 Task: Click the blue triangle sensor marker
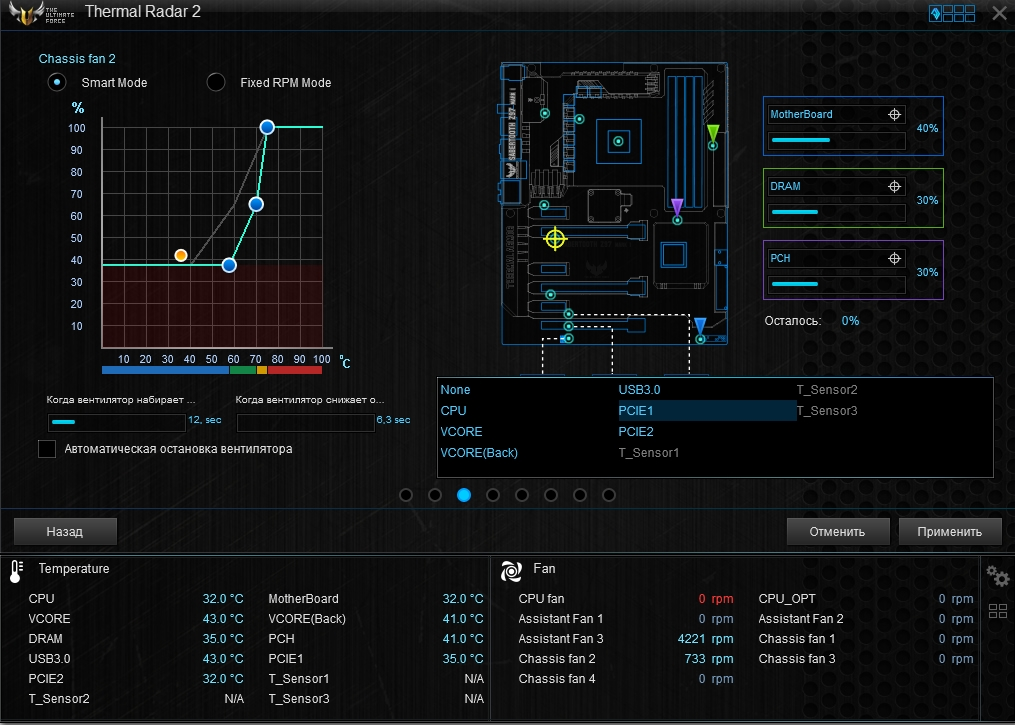700,326
